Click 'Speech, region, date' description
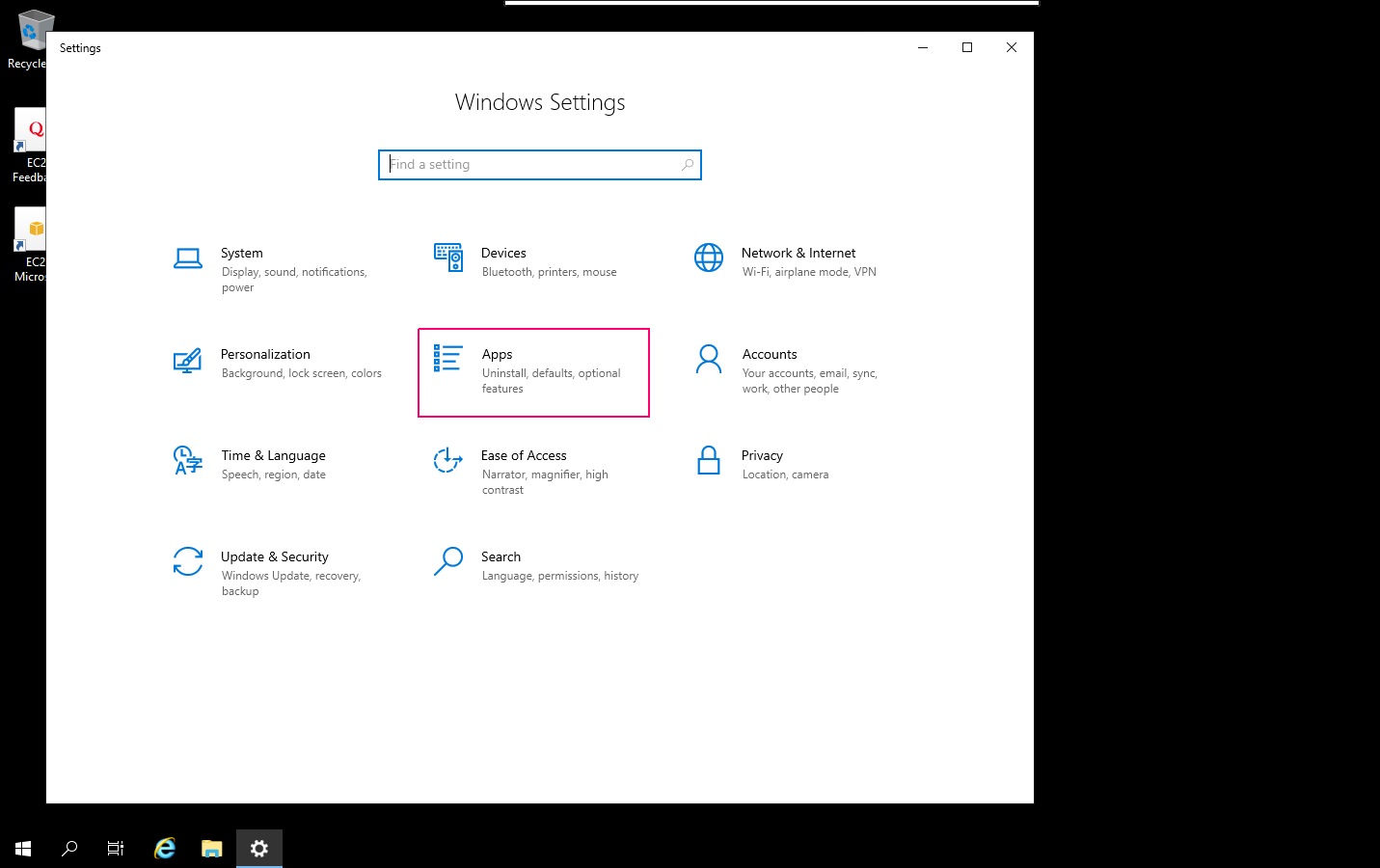The height and width of the screenshot is (868, 1380). pyautogui.click(x=274, y=475)
